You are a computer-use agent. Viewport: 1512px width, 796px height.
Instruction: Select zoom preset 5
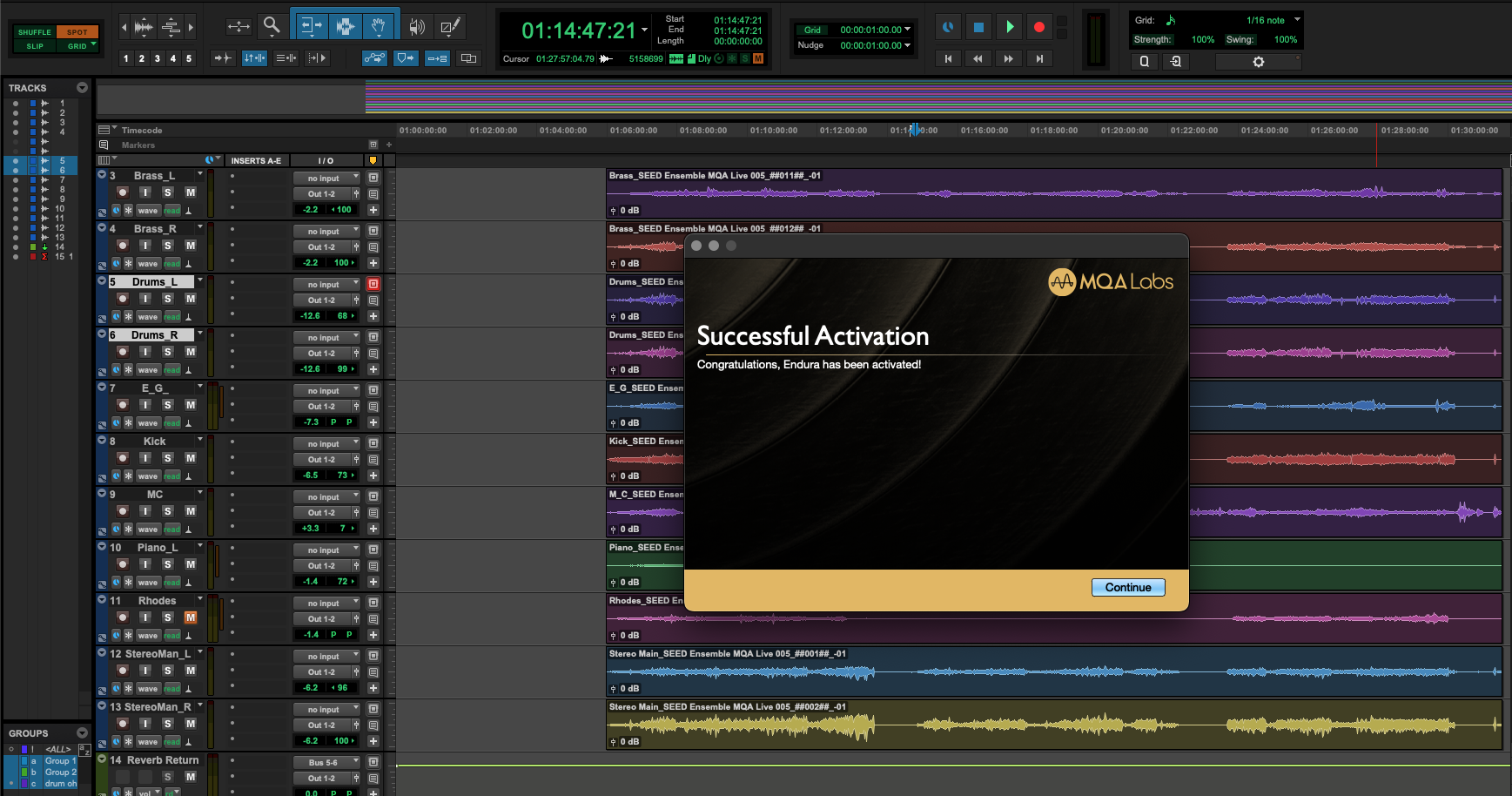pyautogui.click(x=189, y=58)
